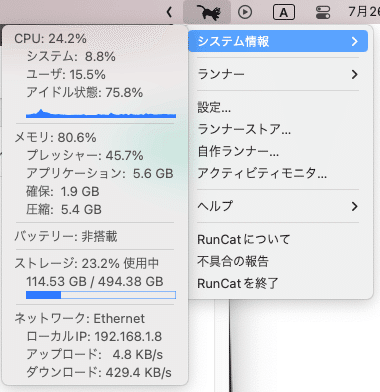This screenshot has width=380, height=392.
Task: Expand the システム情報 submenu arrow
Action: (354, 41)
